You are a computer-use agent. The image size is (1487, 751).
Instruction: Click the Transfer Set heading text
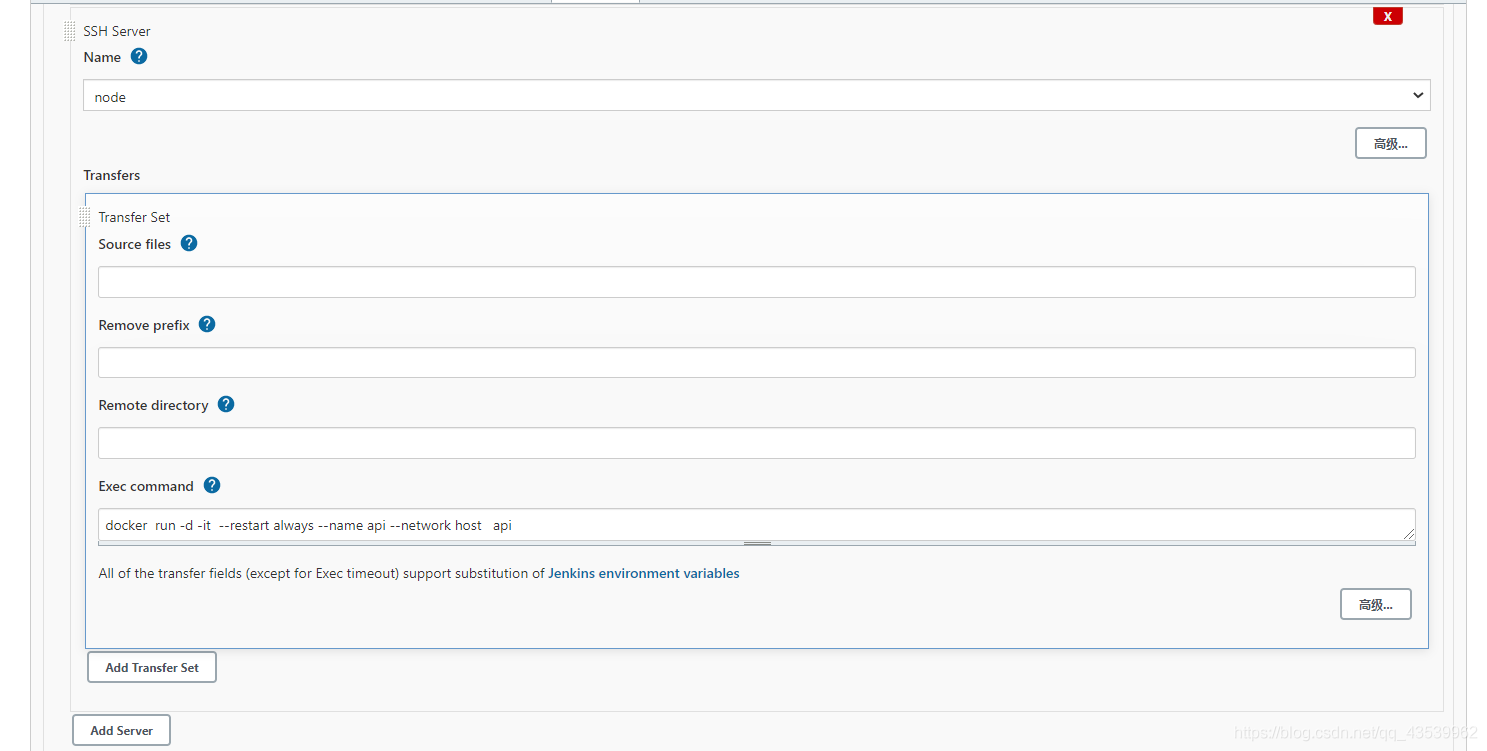[x=134, y=217]
